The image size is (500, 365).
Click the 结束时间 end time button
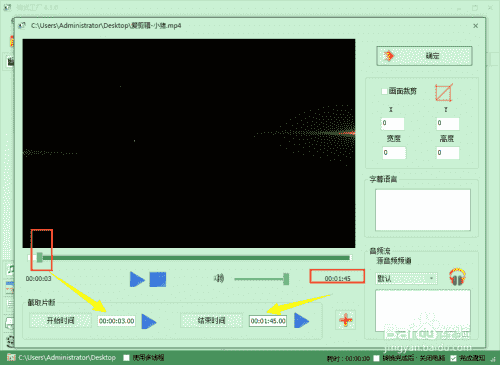tap(211, 321)
